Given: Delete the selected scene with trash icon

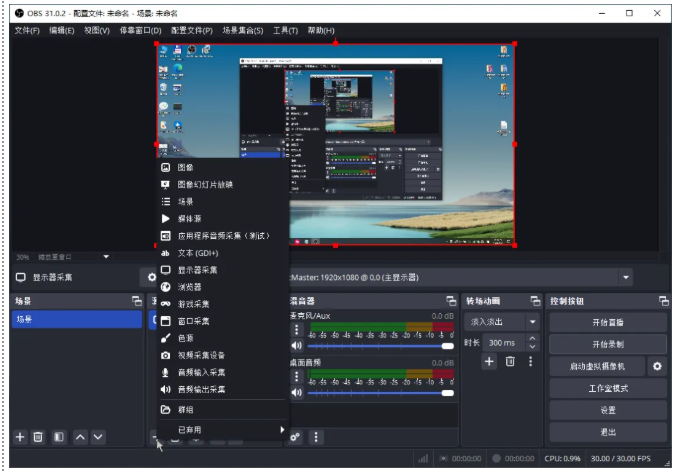Looking at the screenshot, I should pos(38,437).
